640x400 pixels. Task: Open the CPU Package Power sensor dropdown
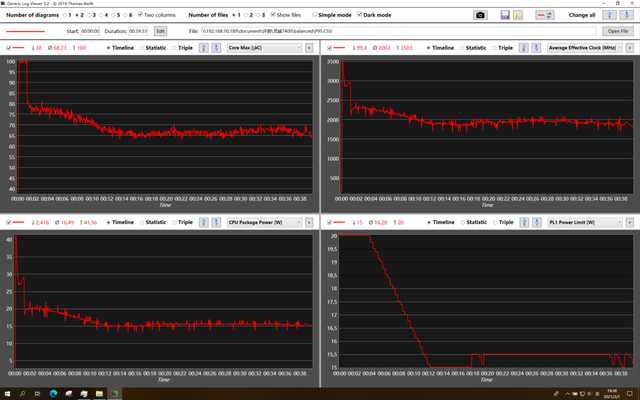264,222
